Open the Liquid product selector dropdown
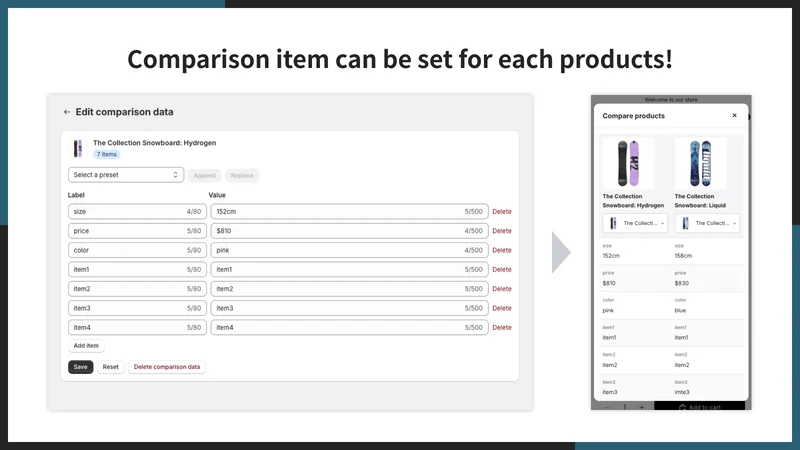800x450 pixels. click(707, 223)
